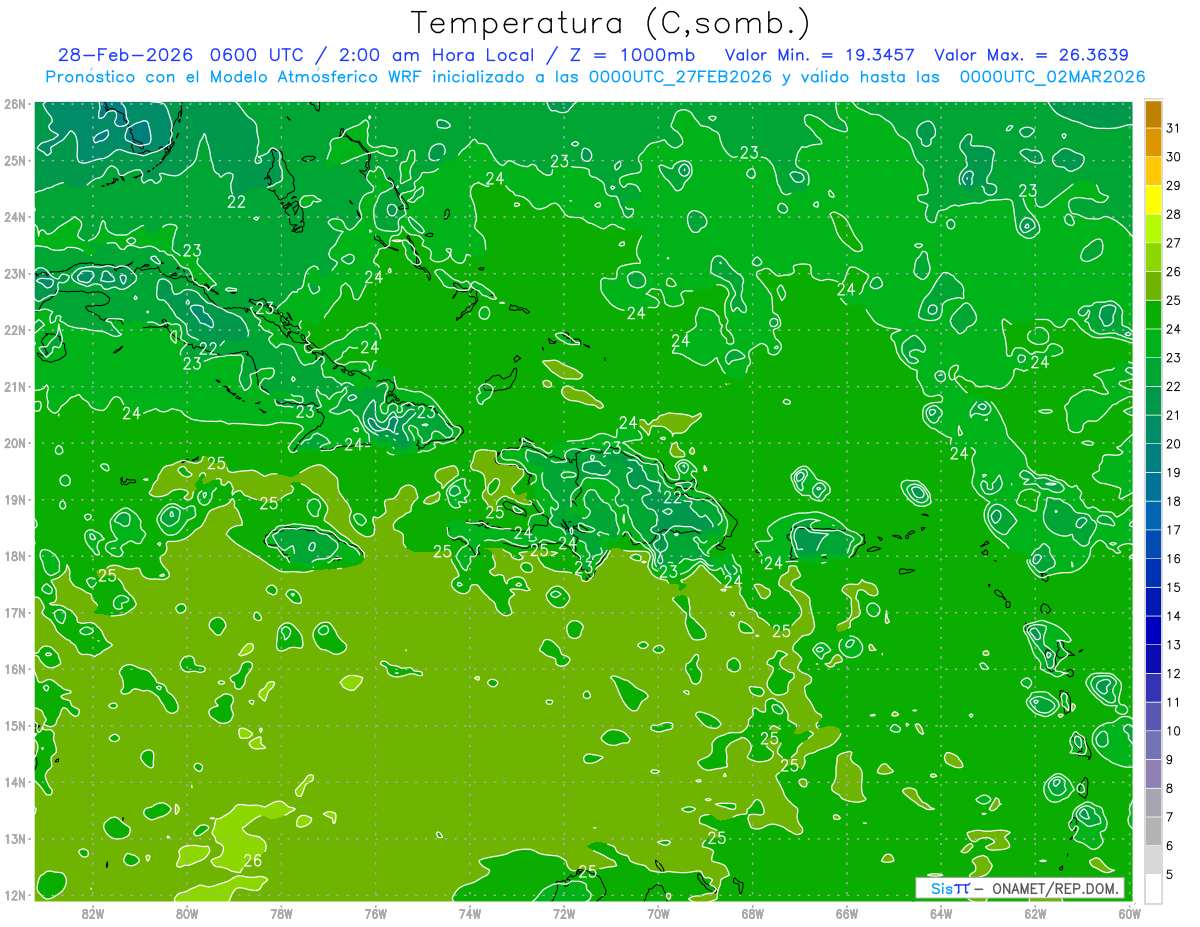Click the 82W longitude axis label

92,913
